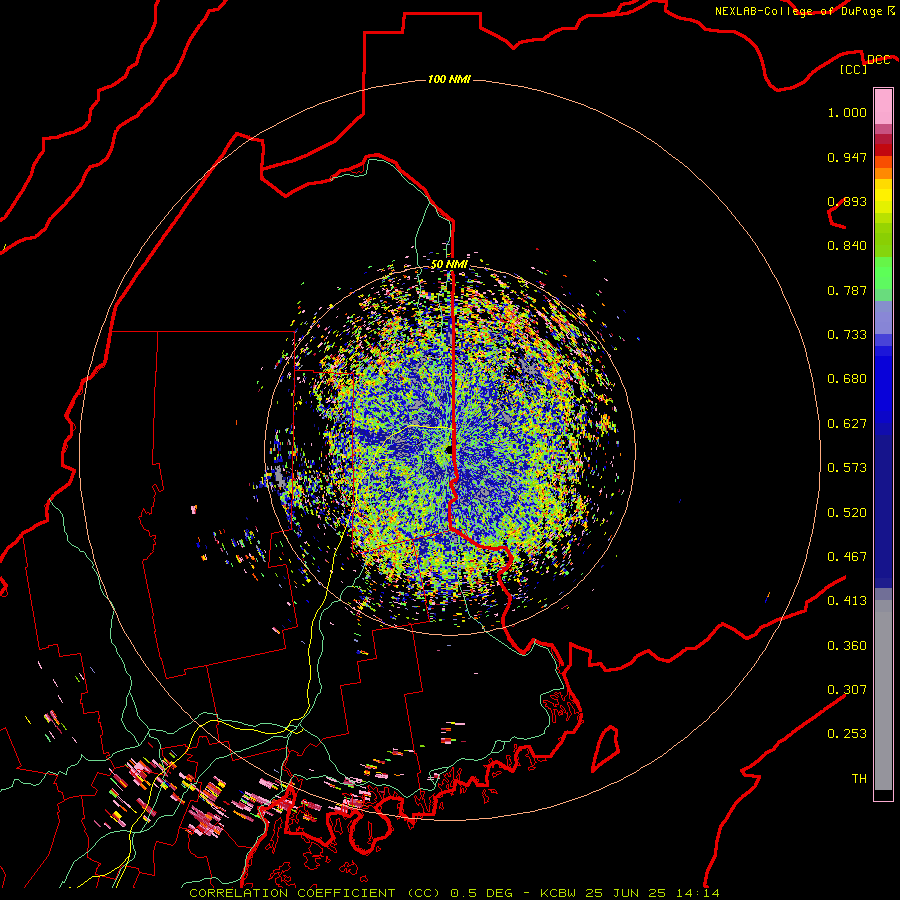The image size is (900, 900).
Task: Pick the bright green color bar segment
Action: tap(883, 273)
